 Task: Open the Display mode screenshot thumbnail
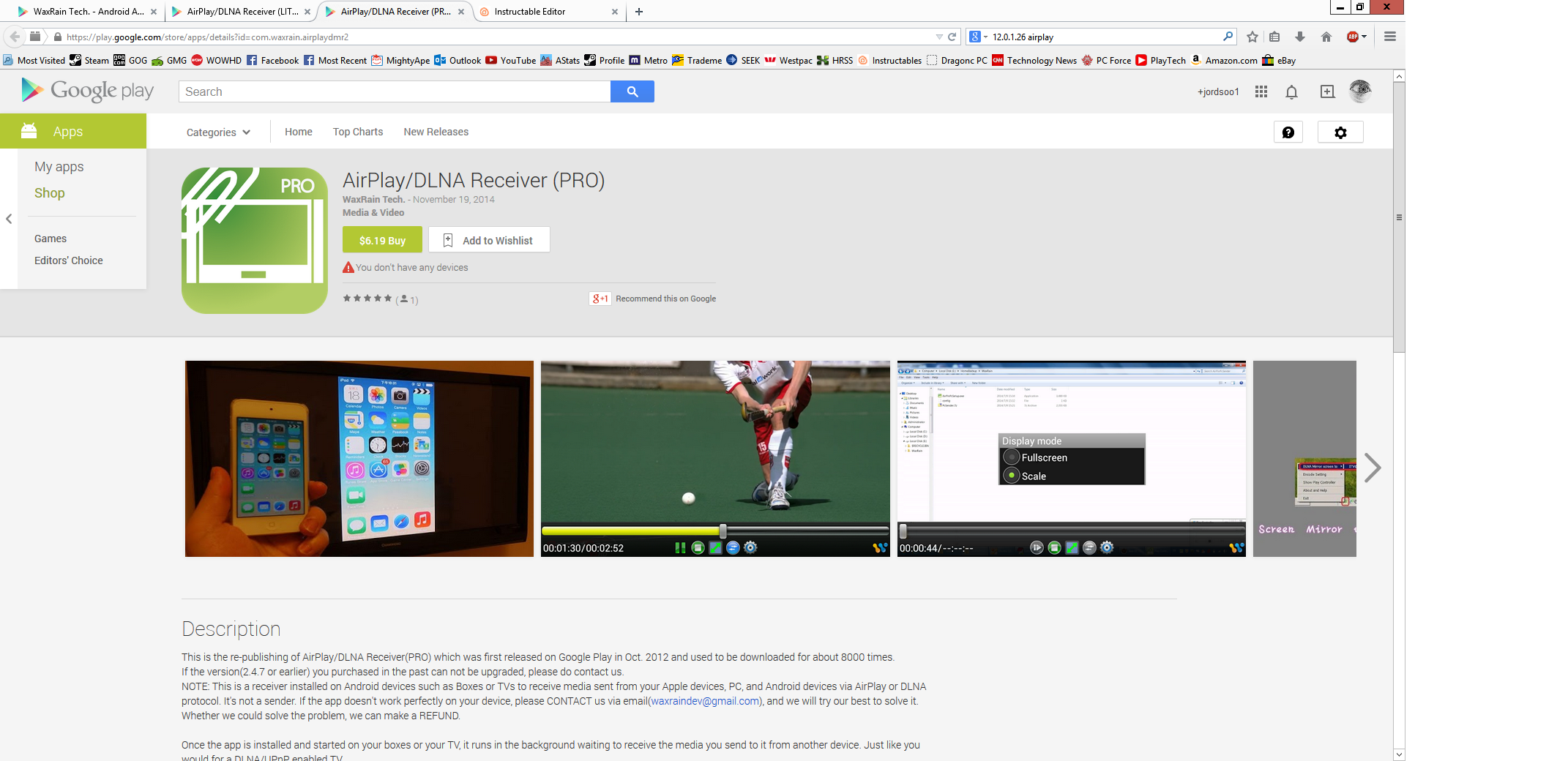pos(1072,459)
